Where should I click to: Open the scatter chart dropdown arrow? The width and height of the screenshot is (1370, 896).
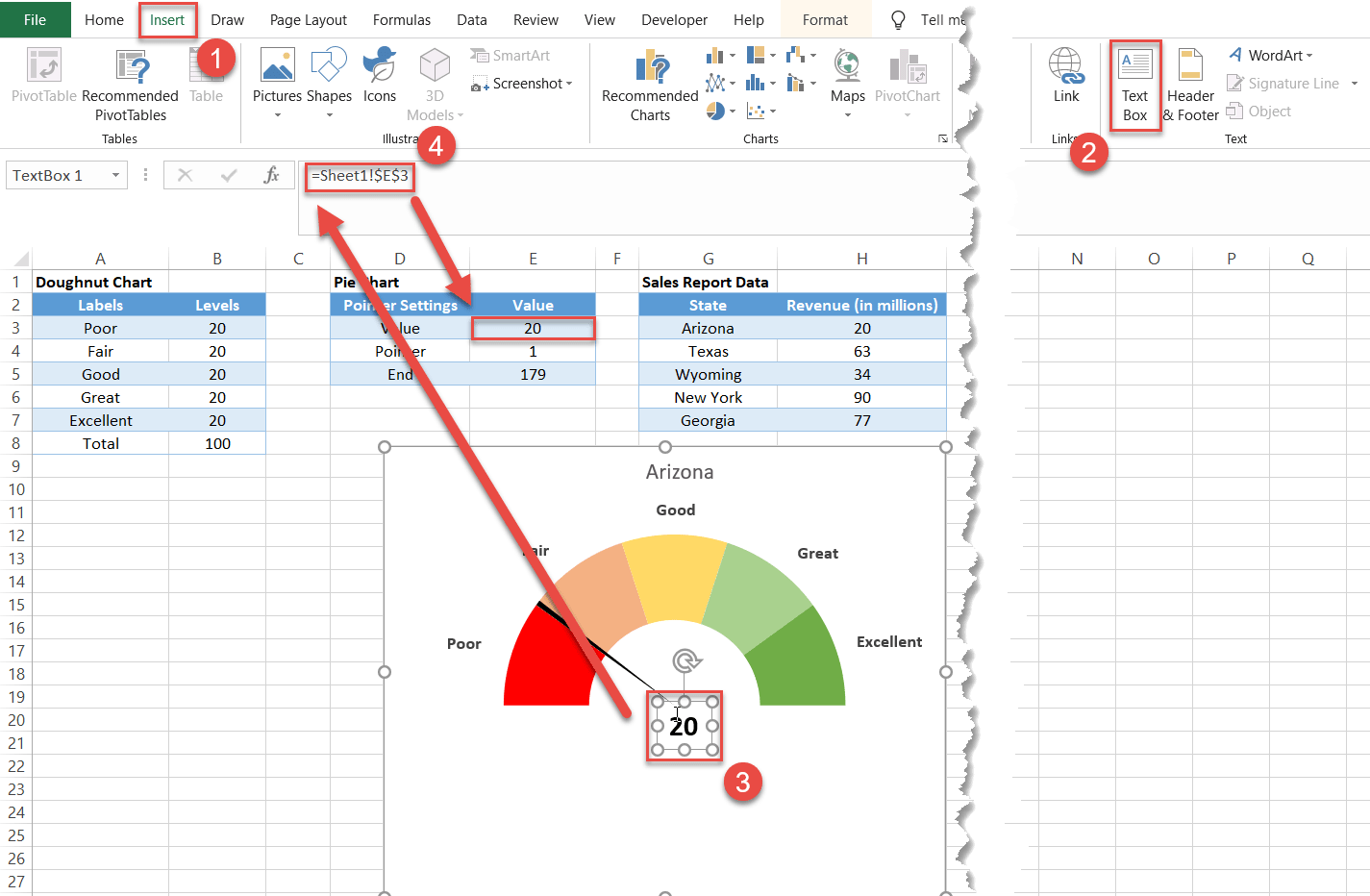point(772,112)
